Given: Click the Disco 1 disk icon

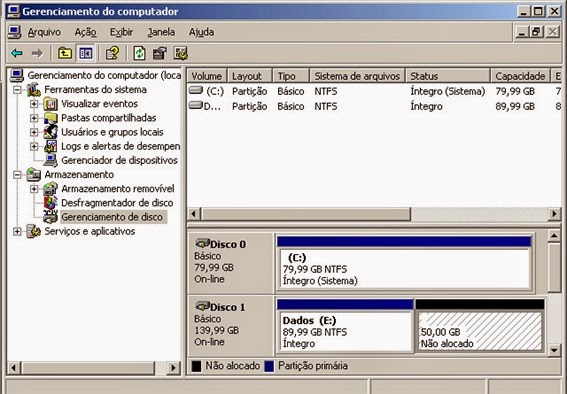Looking at the screenshot, I should (202, 306).
